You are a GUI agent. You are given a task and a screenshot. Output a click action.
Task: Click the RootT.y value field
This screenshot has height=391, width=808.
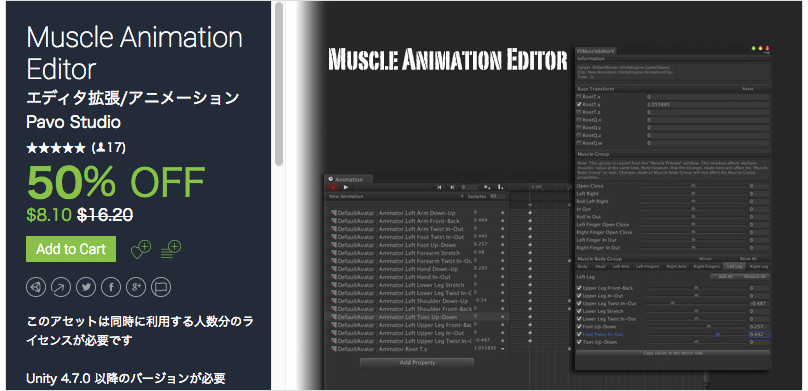[708, 104]
